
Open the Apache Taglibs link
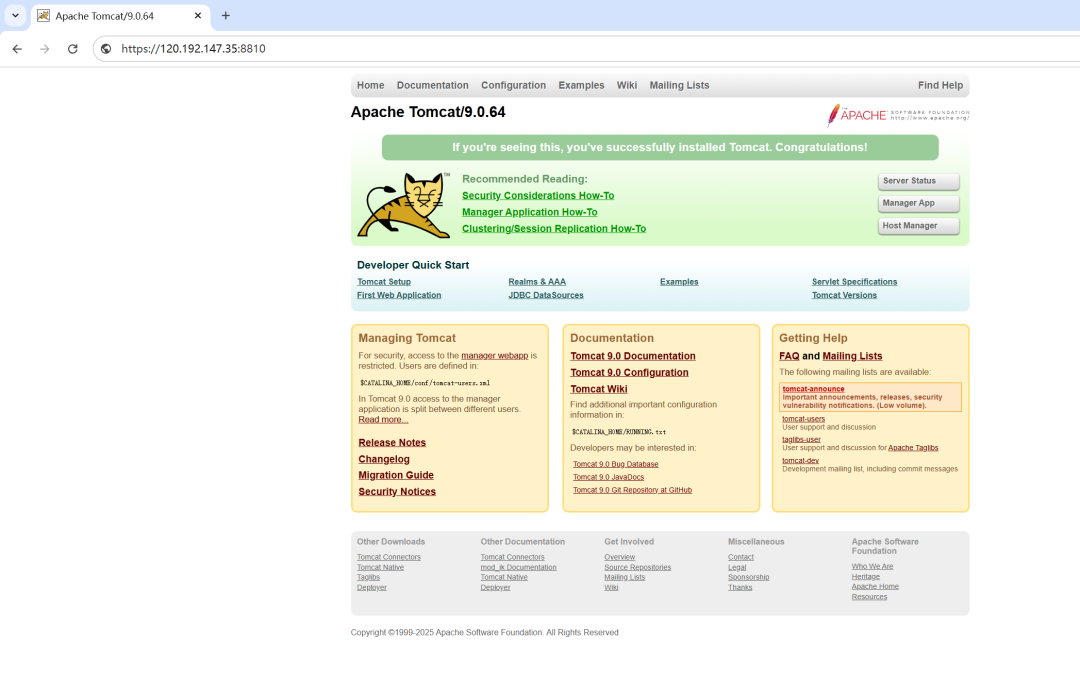tap(913, 448)
